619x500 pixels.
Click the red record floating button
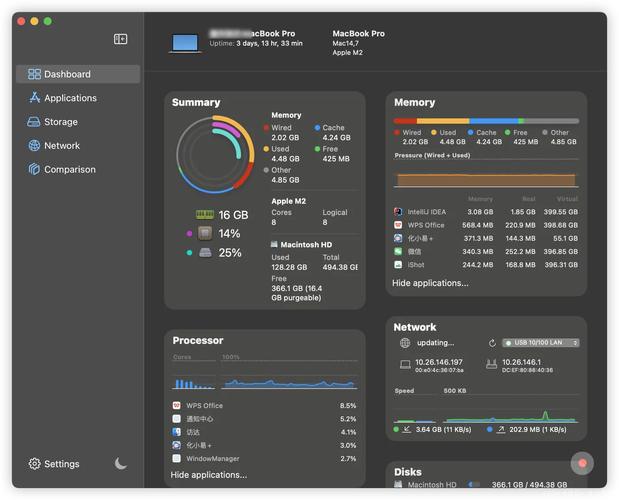click(x=582, y=463)
